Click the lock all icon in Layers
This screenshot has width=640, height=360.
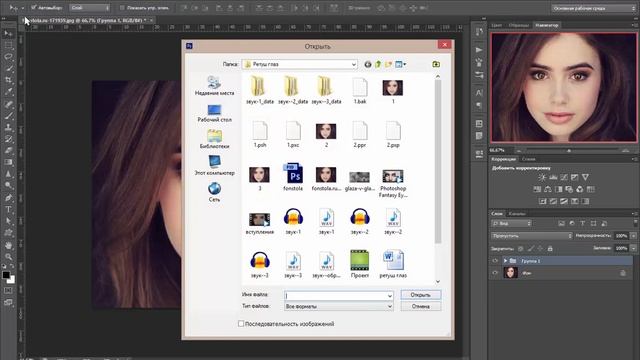pos(550,248)
